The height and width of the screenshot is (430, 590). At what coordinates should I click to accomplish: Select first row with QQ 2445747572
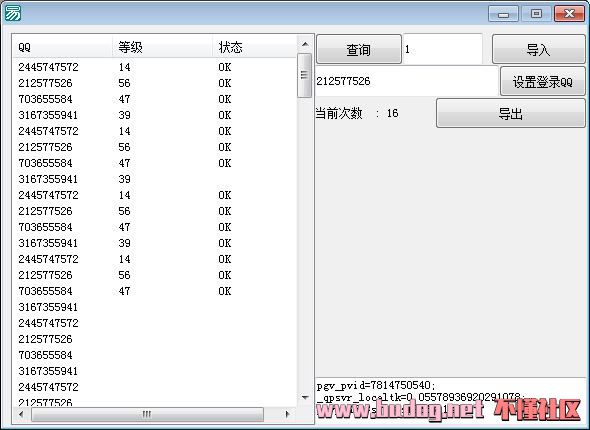coord(155,67)
